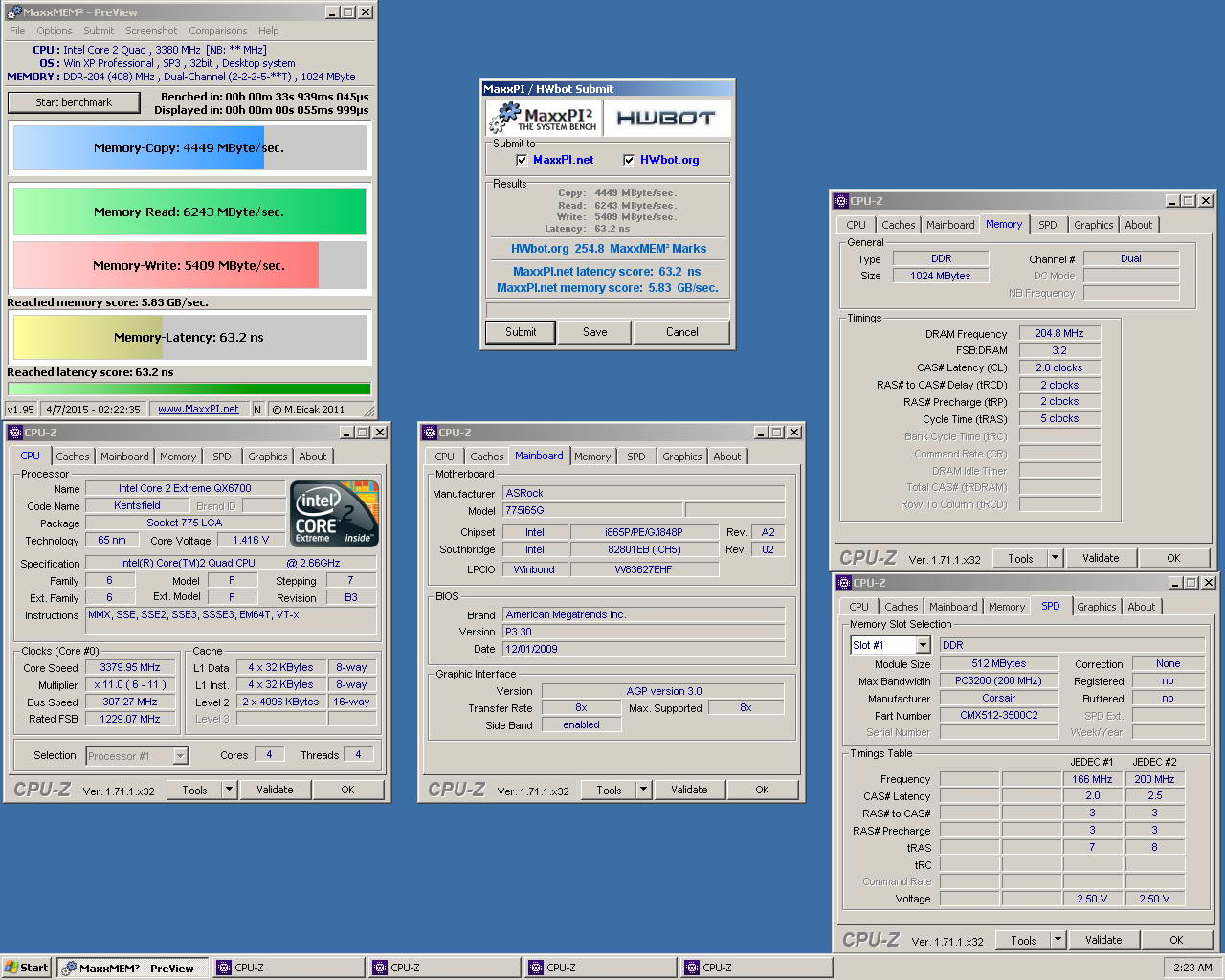
Task: Toggle the MaxxPI.net submit checkbox
Action: (x=522, y=160)
